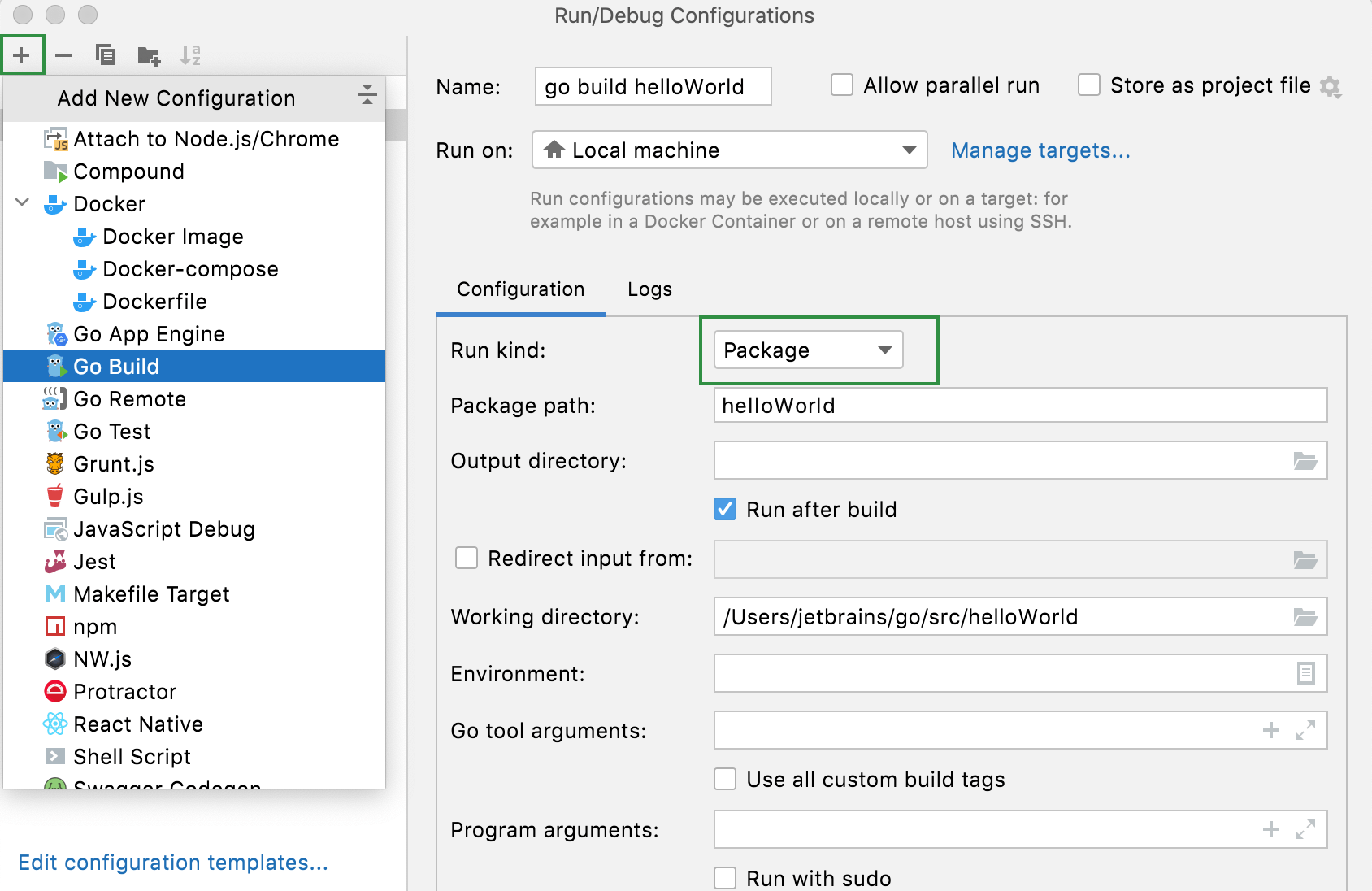Viewport: 1372px width, 891px height.
Task: Remove the selected configuration
Action: pyautogui.click(x=63, y=54)
